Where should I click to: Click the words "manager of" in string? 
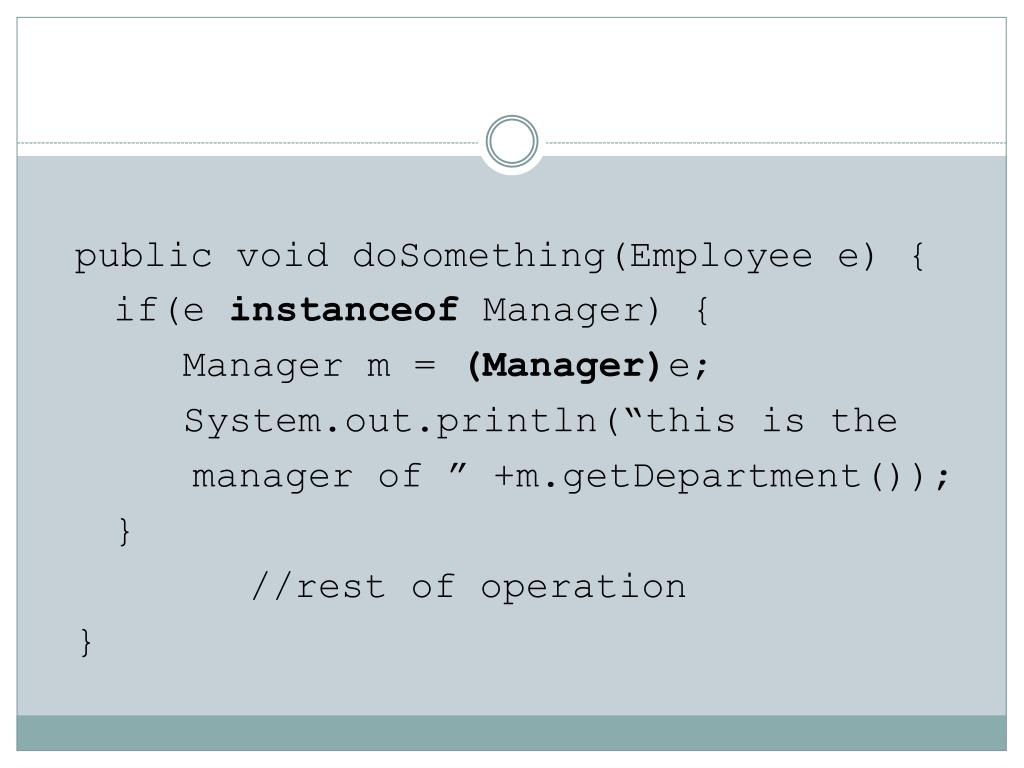coord(306,477)
